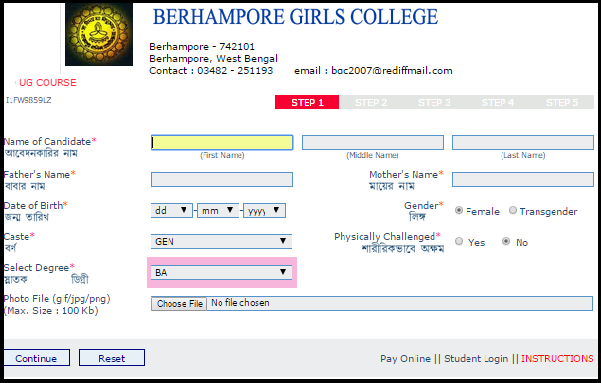The width and height of the screenshot is (601, 383).
Task: Expand the Caste dropdown showing GEN
Action: (222, 242)
